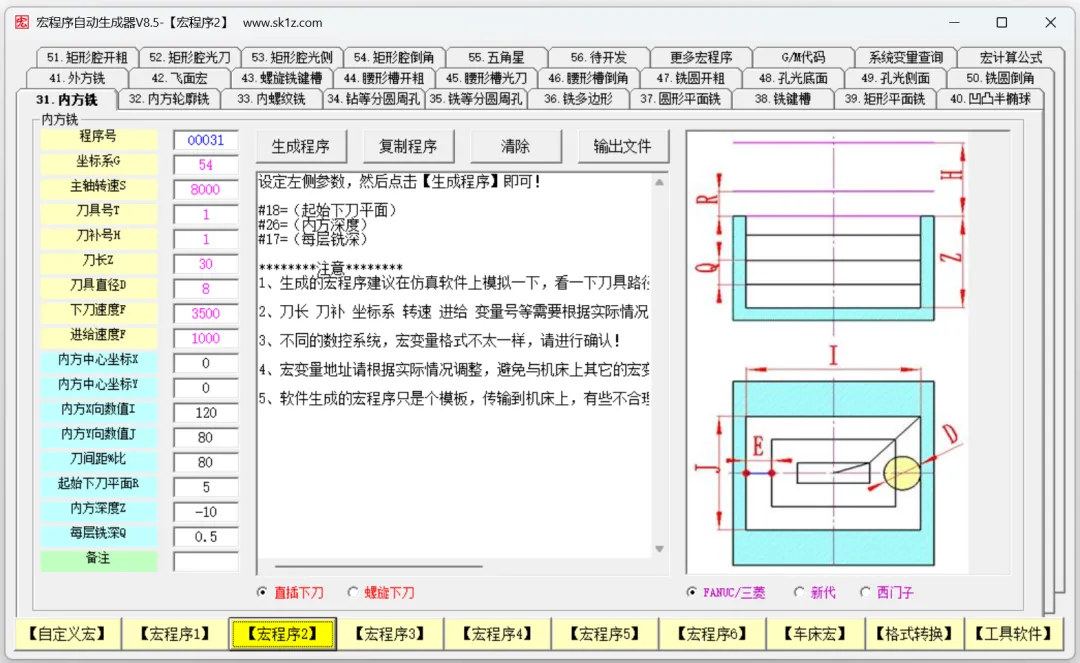Screen dimensions: 1080x663
Task: Click the 输出文件 button
Action: click(x=623, y=146)
